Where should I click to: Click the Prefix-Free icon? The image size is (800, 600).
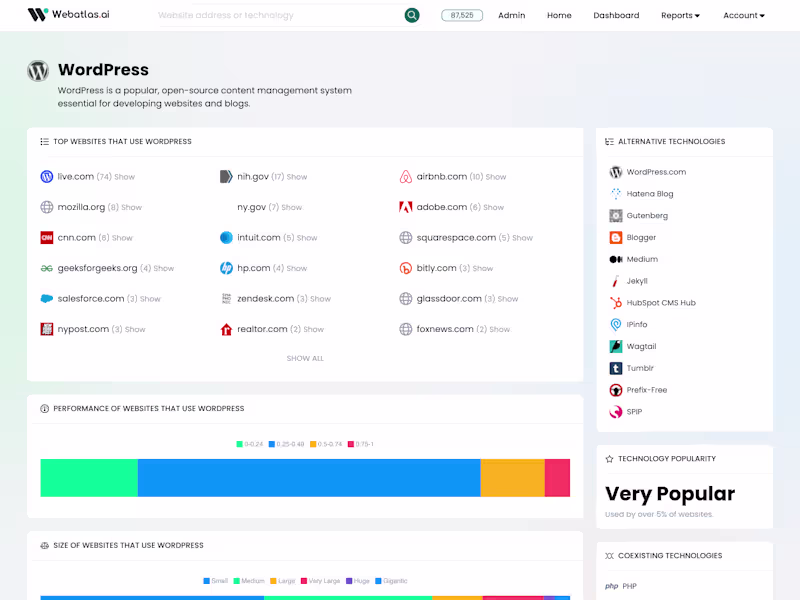[616, 390]
